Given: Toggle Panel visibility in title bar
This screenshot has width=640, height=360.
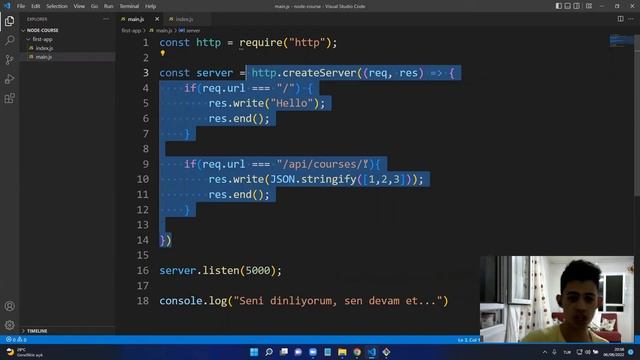Looking at the screenshot, I should pyautogui.click(x=568, y=6).
